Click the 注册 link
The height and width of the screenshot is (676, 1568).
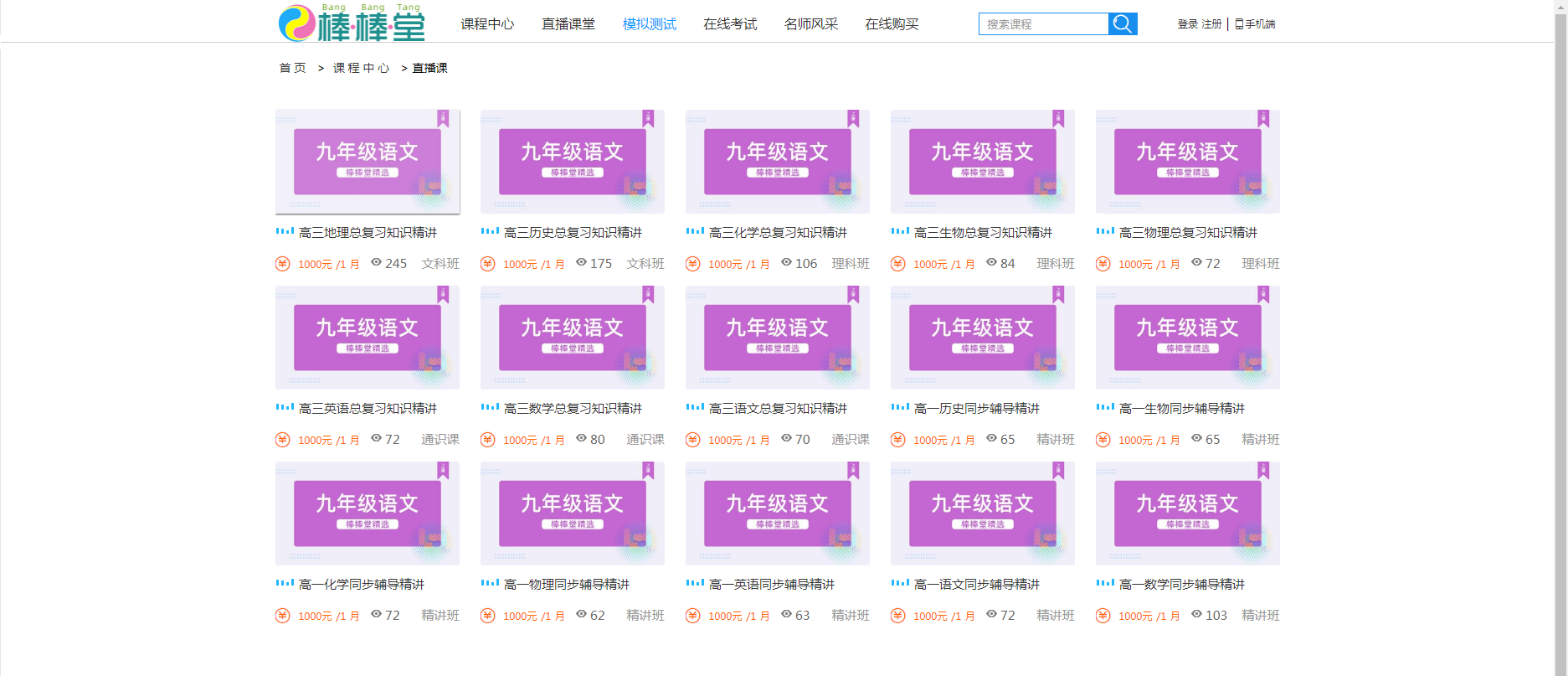(1211, 24)
